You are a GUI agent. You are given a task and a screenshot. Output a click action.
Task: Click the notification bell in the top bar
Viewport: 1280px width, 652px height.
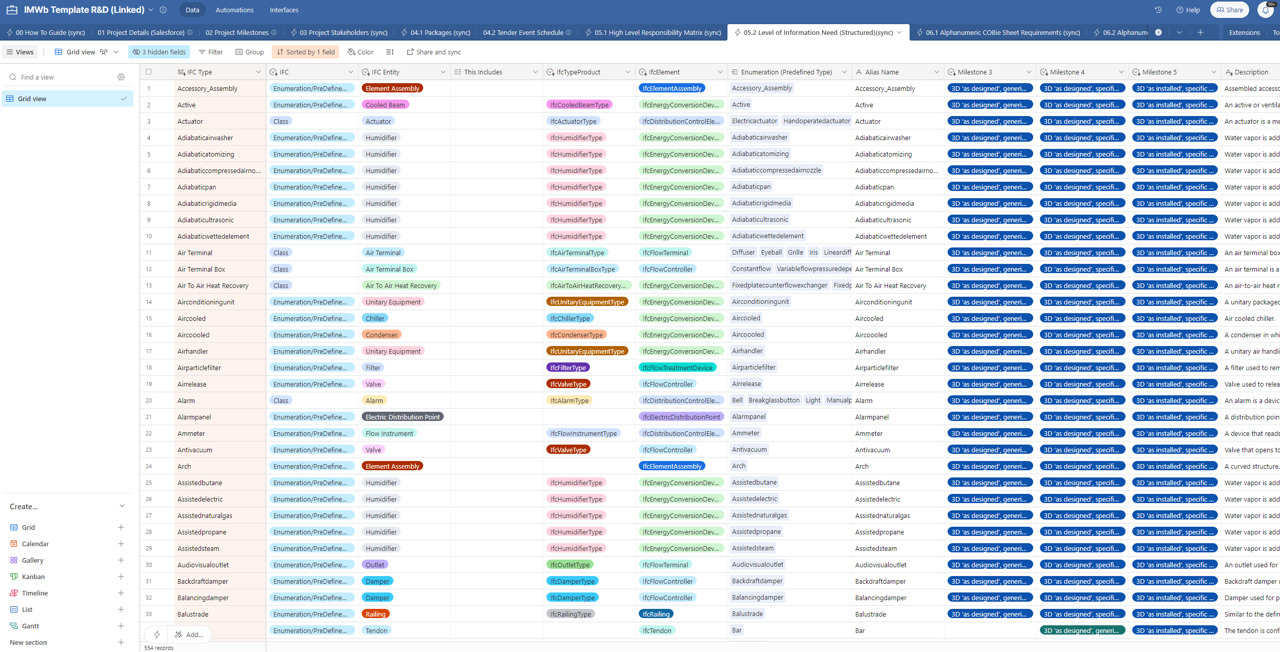pyautogui.click(x=1267, y=9)
